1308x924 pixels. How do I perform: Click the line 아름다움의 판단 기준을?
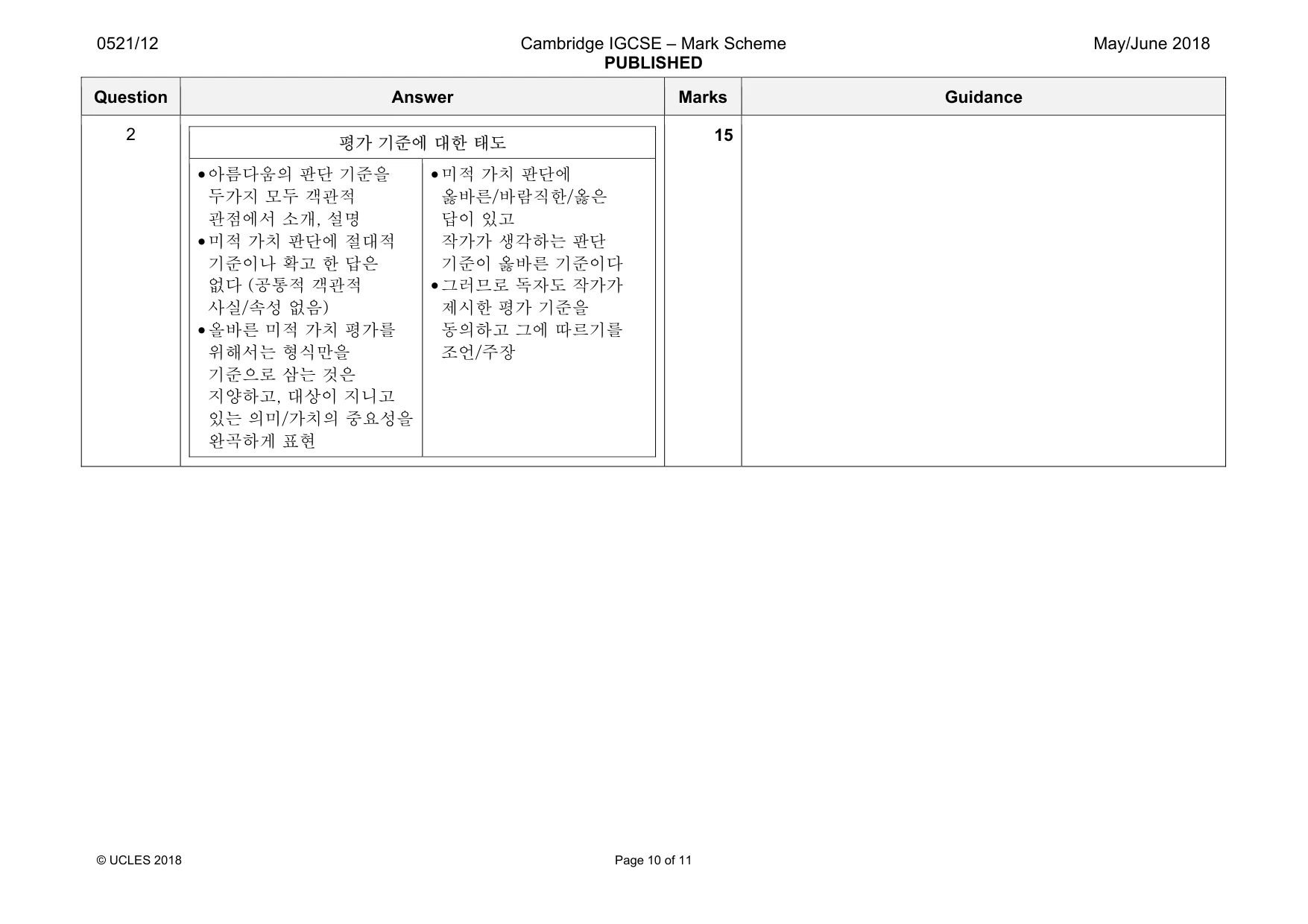pyautogui.click(x=299, y=174)
